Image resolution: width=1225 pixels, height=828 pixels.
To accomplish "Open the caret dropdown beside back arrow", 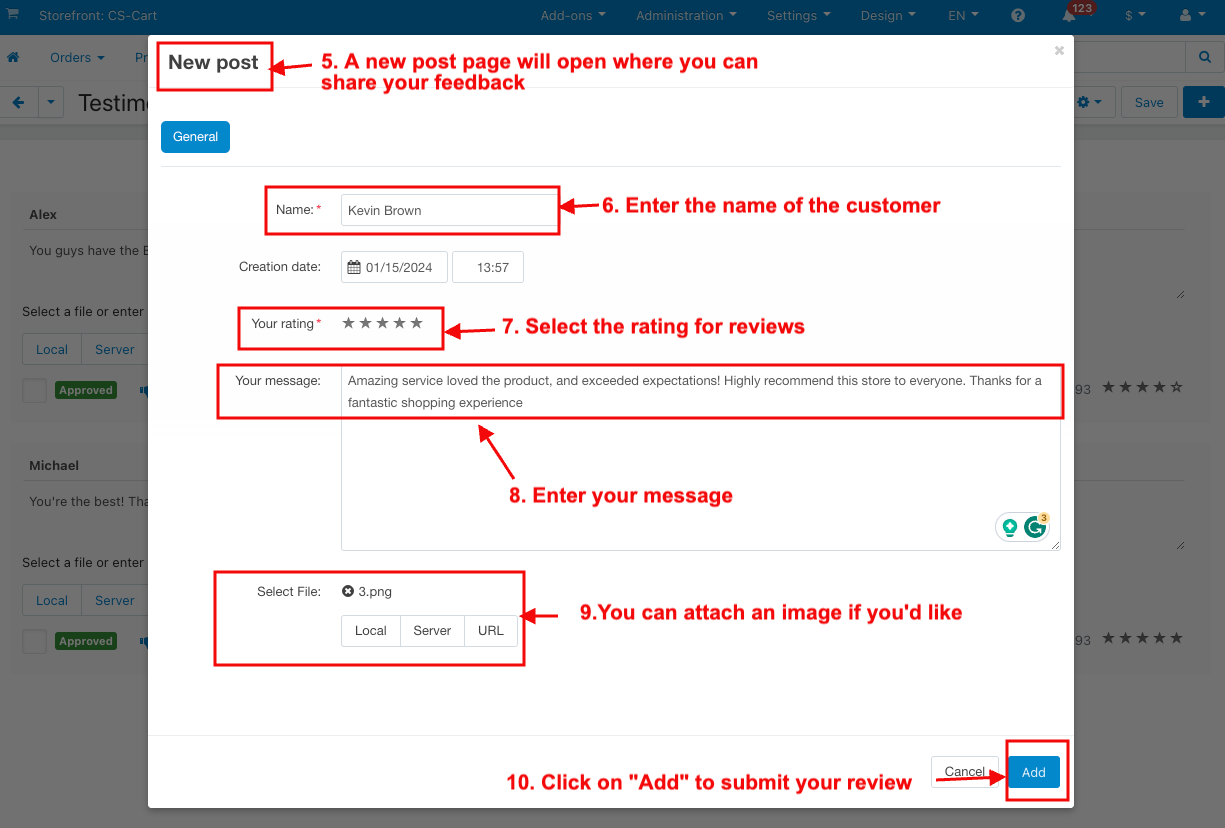I will 51,102.
